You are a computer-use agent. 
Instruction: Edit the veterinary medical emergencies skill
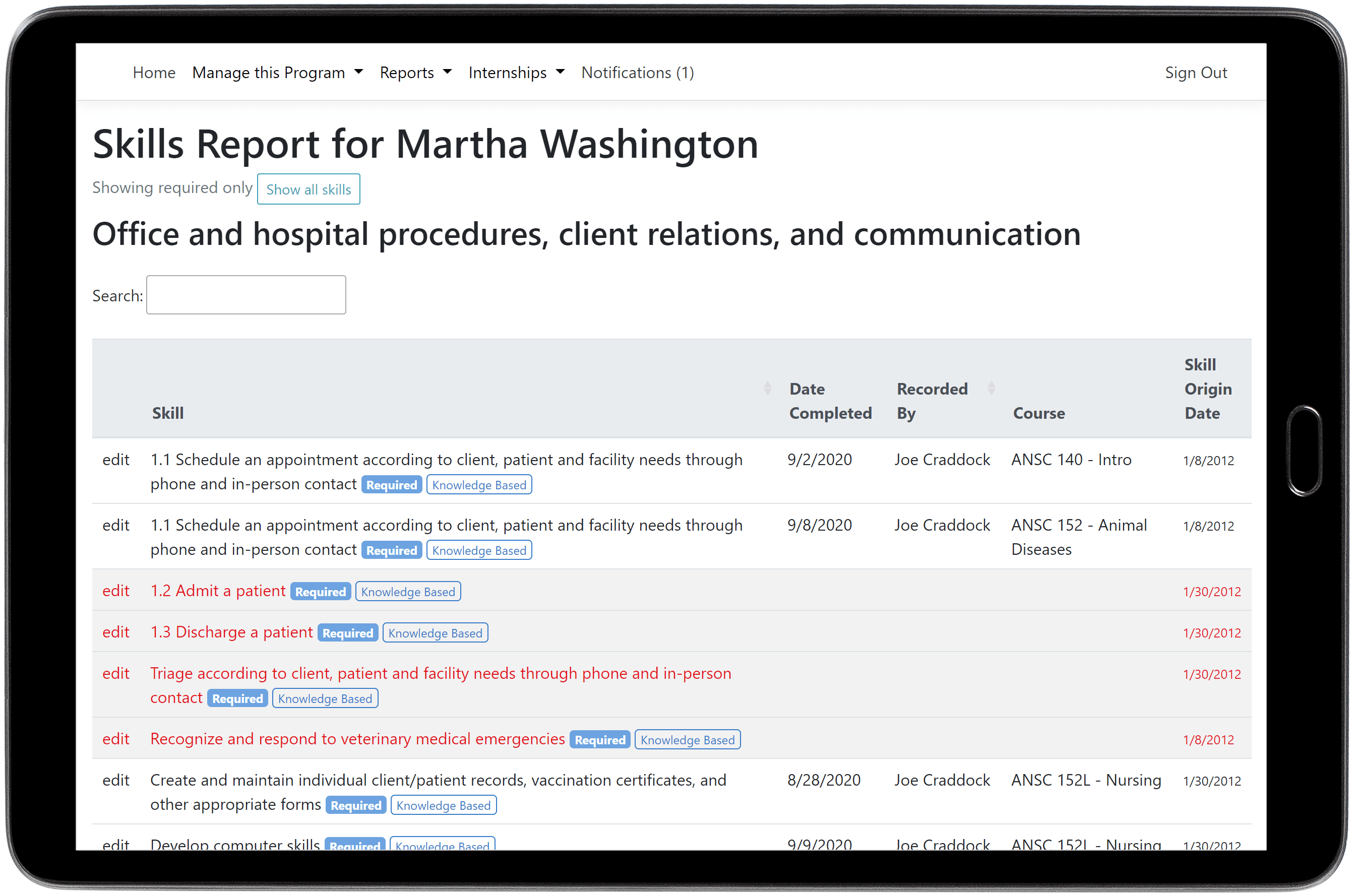(116, 738)
